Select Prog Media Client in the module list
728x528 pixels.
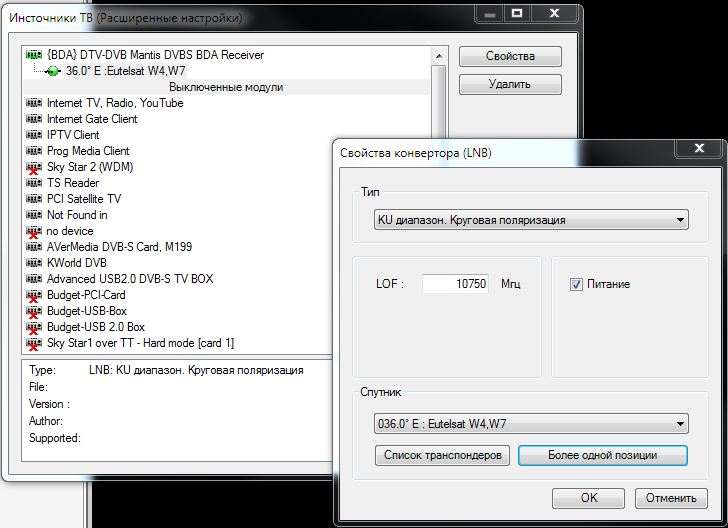click(88, 151)
